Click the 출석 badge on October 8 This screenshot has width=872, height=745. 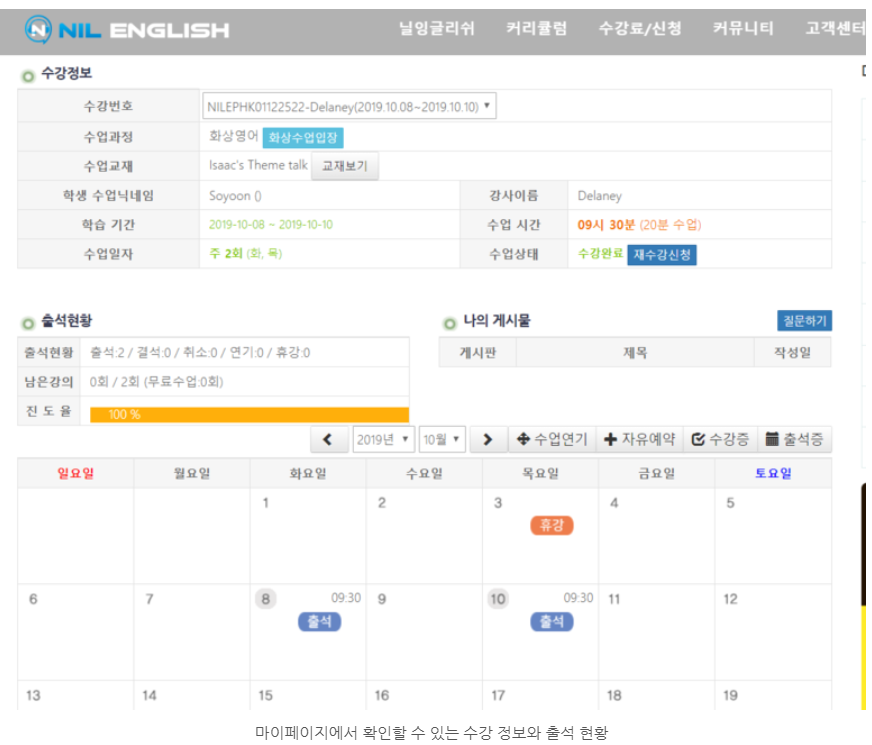click(x=320, y=622)
